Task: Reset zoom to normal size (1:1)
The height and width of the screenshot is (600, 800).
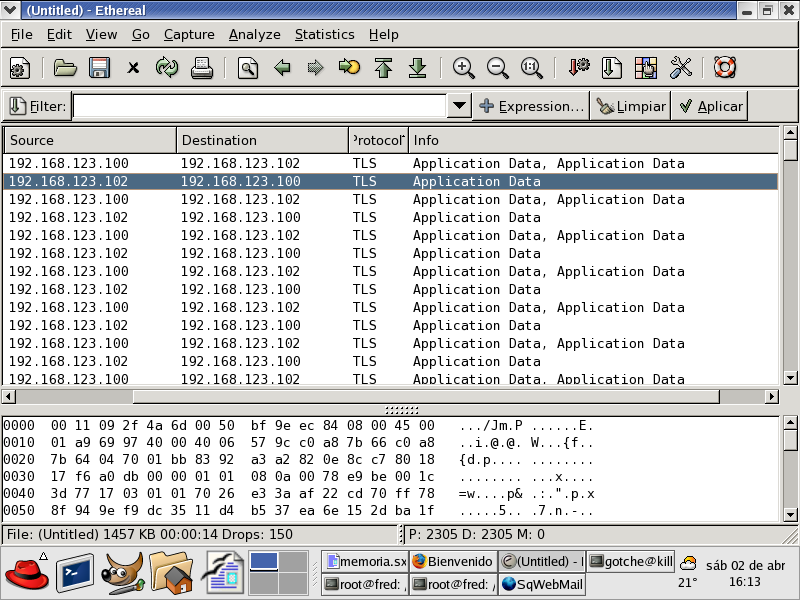Action: click(532, 68)
